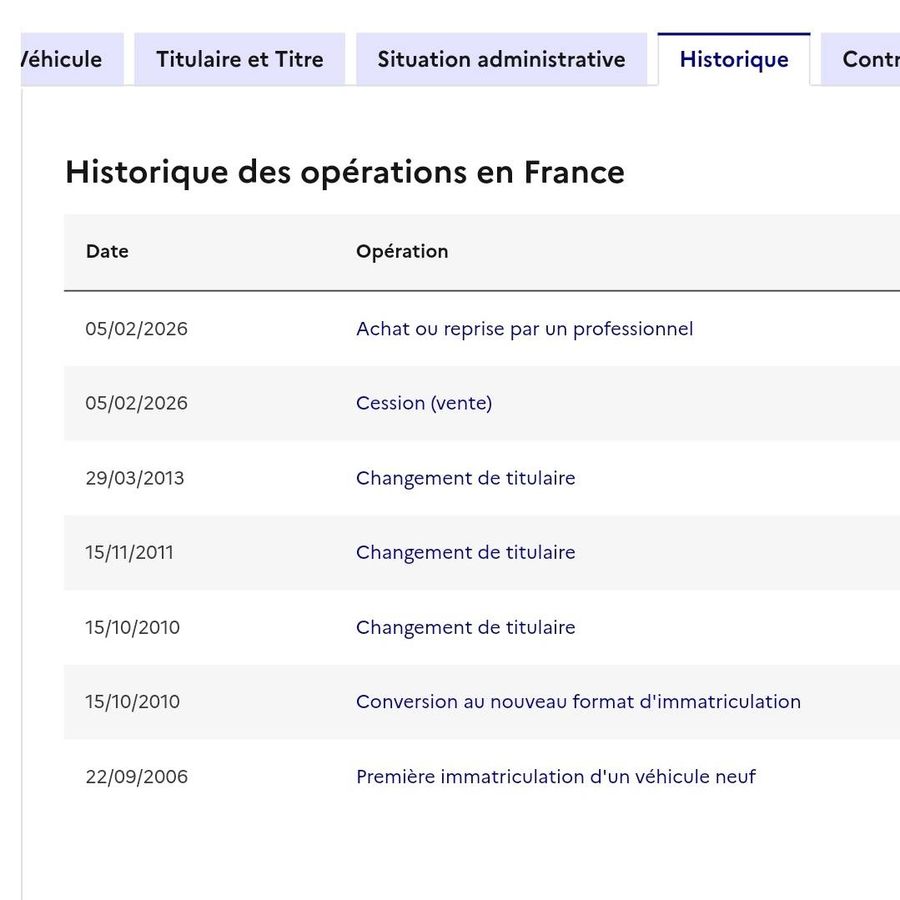Go to the partially visible Véhicule tab

point(66,59)
